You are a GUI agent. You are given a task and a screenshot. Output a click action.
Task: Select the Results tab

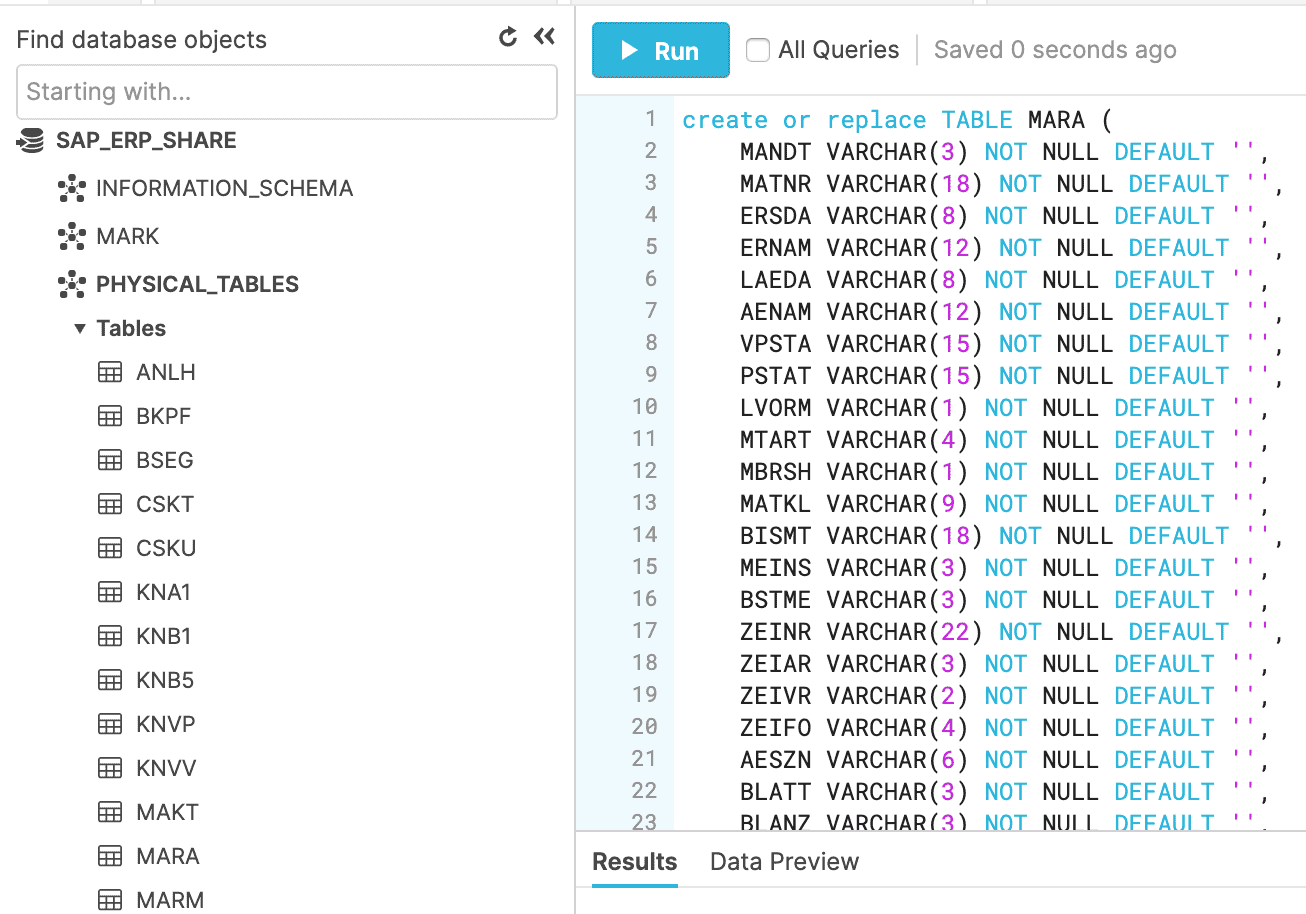coord(634,862)
